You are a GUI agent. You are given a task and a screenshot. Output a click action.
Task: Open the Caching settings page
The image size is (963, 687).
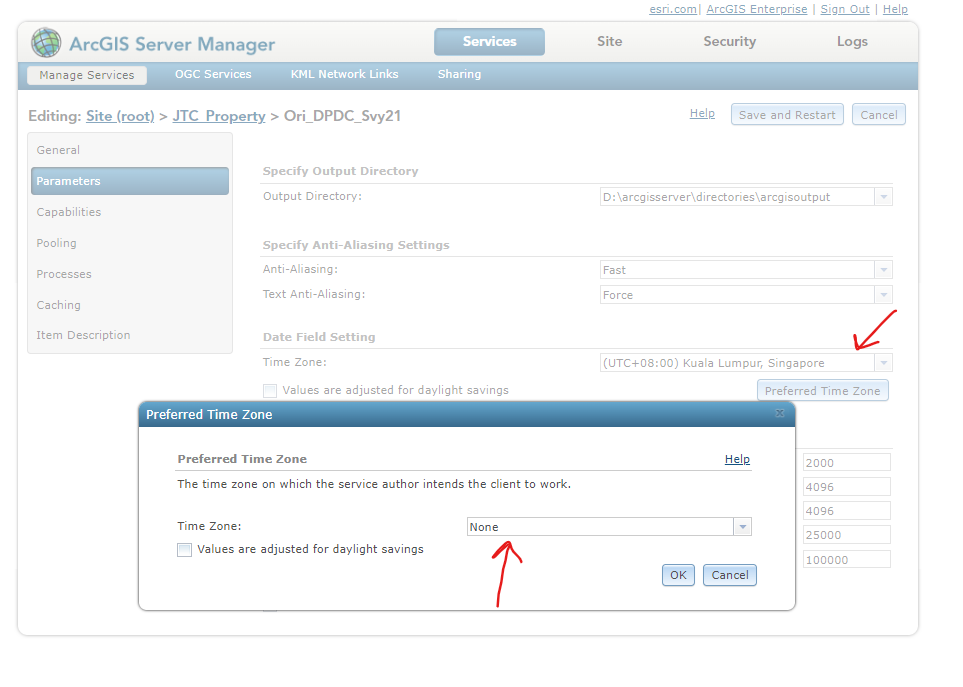tap(58, 304)
